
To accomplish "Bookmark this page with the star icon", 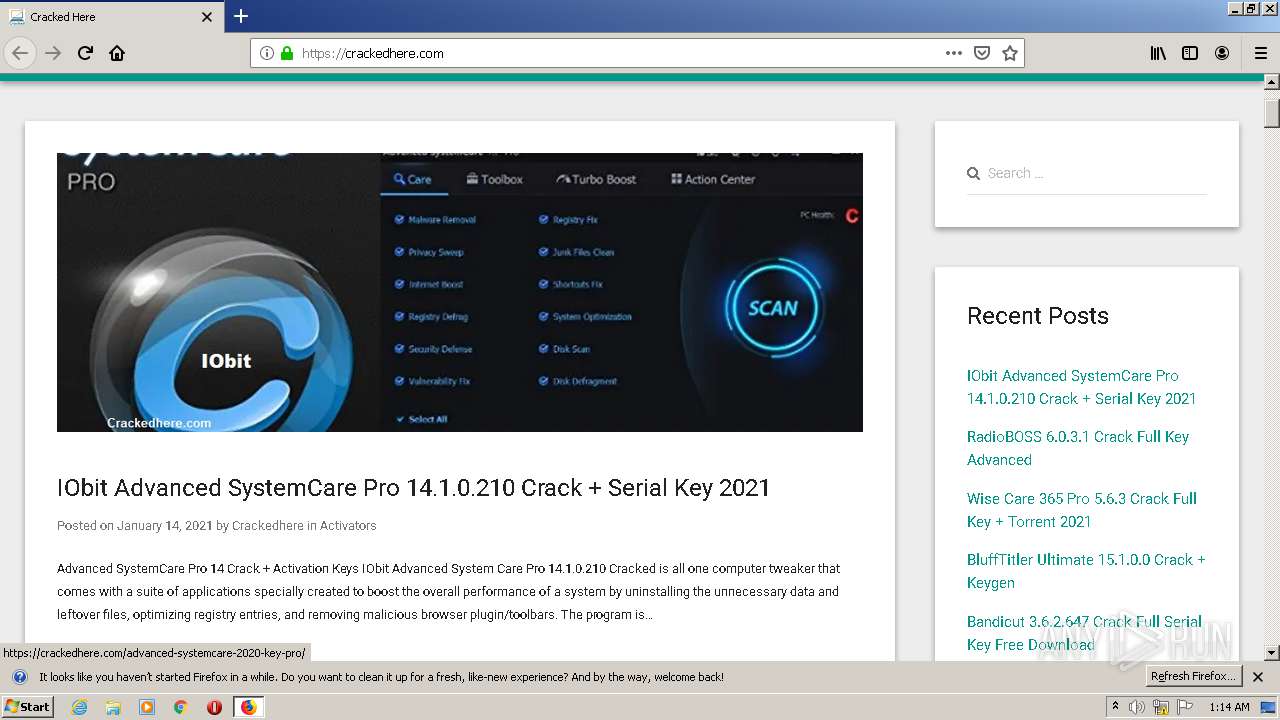I will (1010, 53).
